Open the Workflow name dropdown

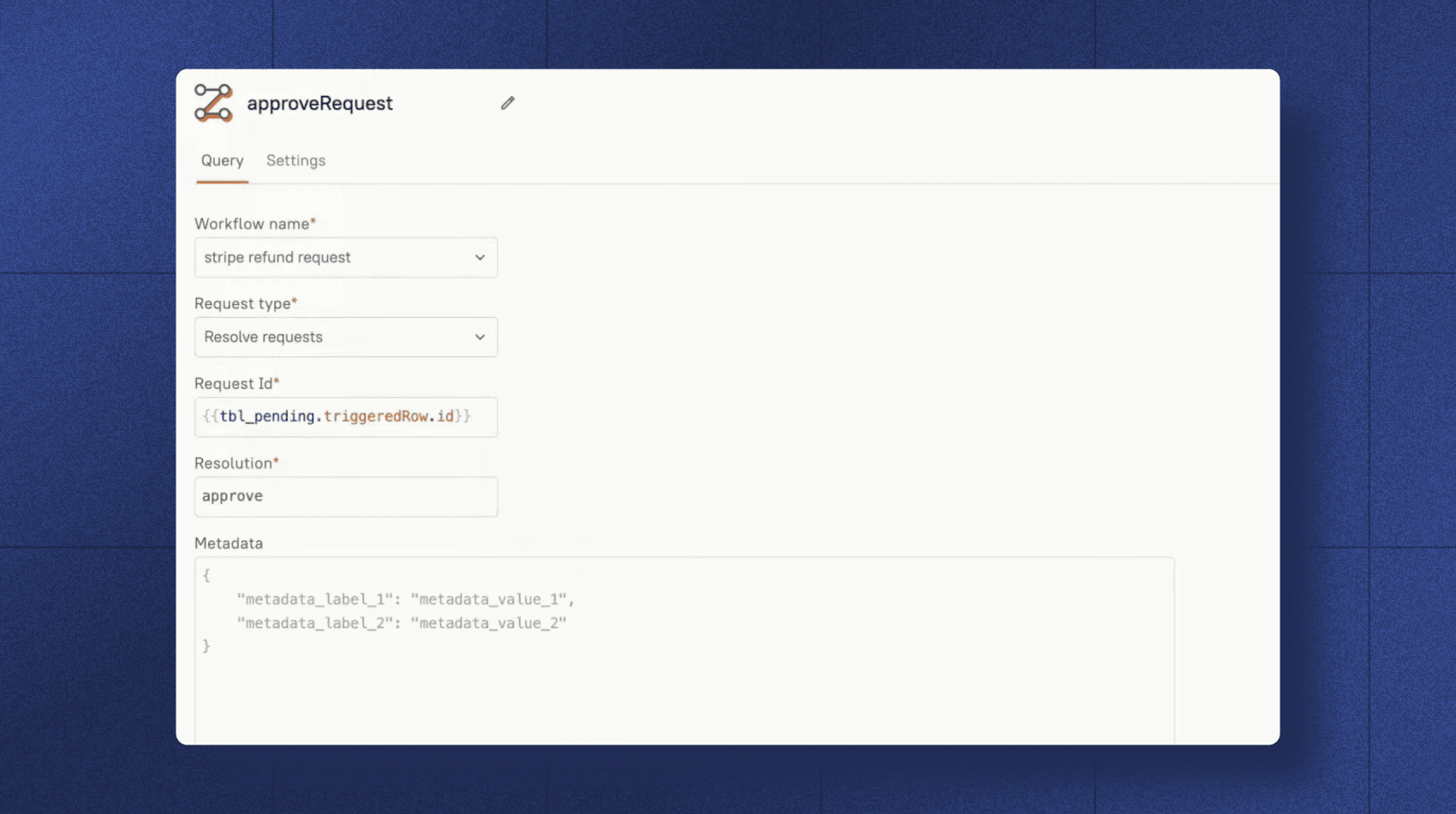pyautogui.click(x=345, y=257)
